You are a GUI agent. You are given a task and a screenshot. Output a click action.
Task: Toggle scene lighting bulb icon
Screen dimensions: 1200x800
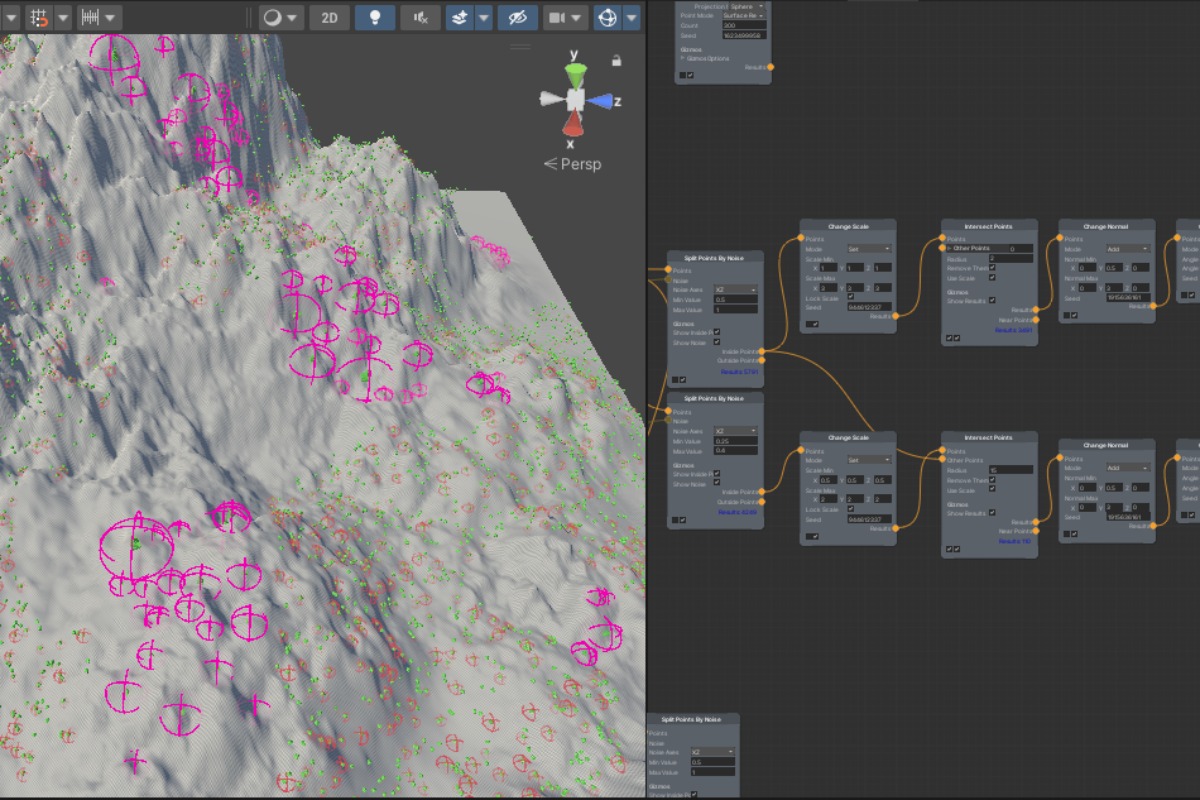pyautogui.click(x=375, y=18)
